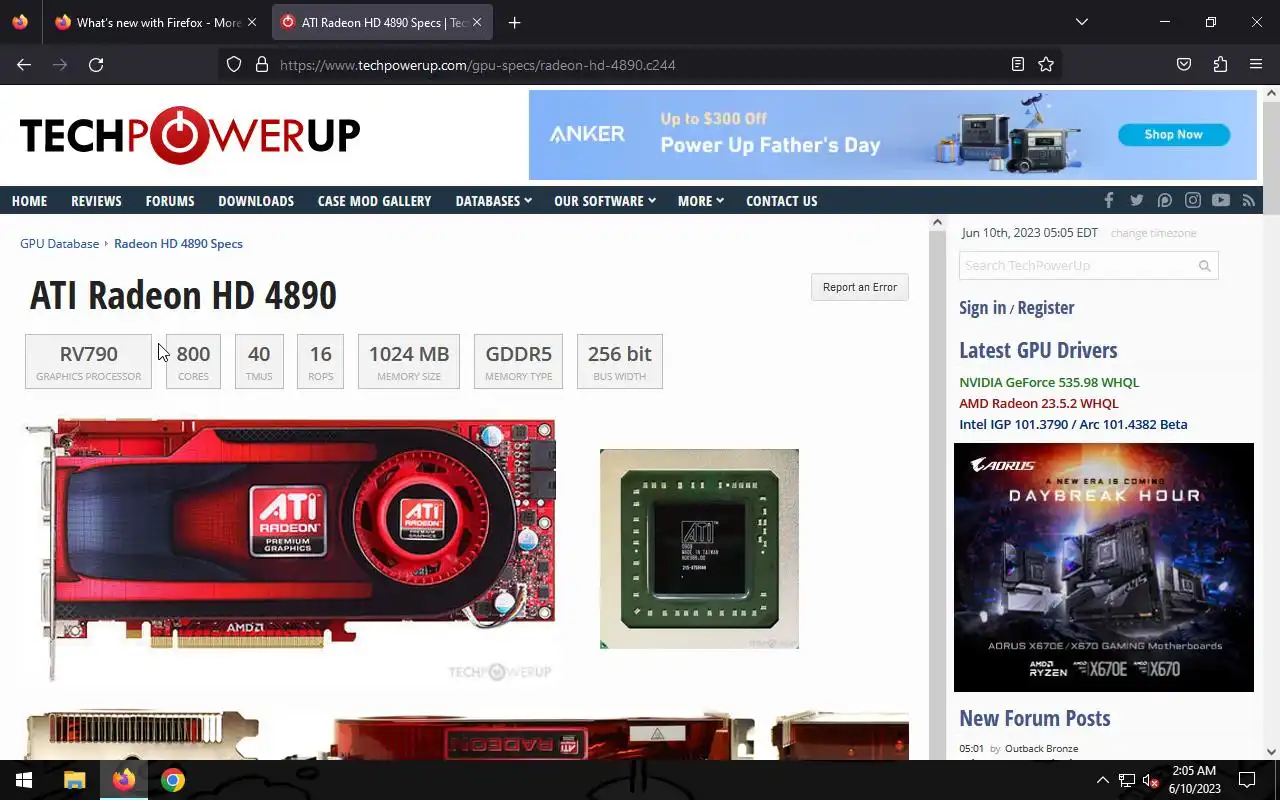Open TechPowerUp YouTube icon

point(1221,200)
